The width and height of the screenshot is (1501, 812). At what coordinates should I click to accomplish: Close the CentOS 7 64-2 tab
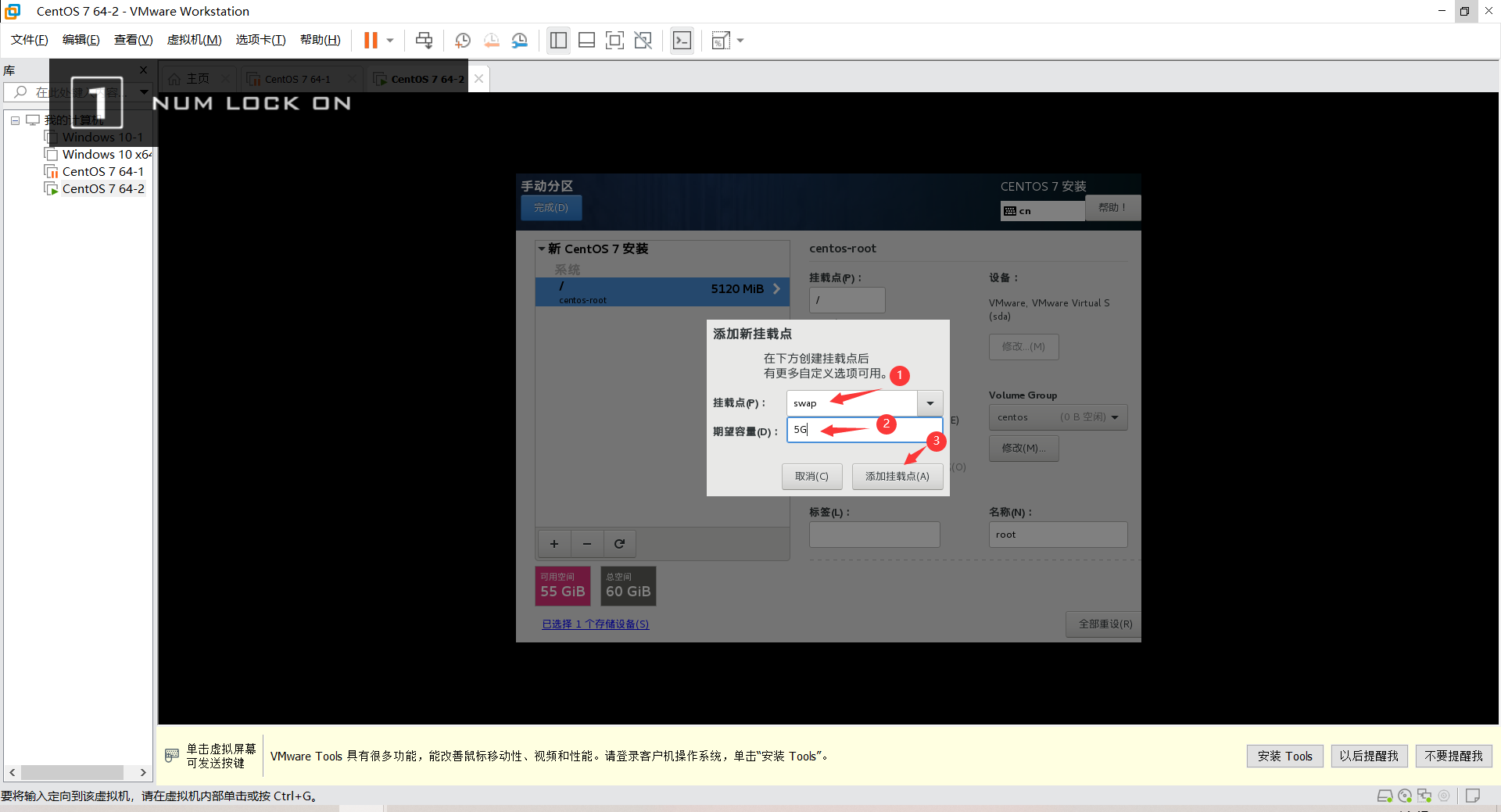(479, 79)
